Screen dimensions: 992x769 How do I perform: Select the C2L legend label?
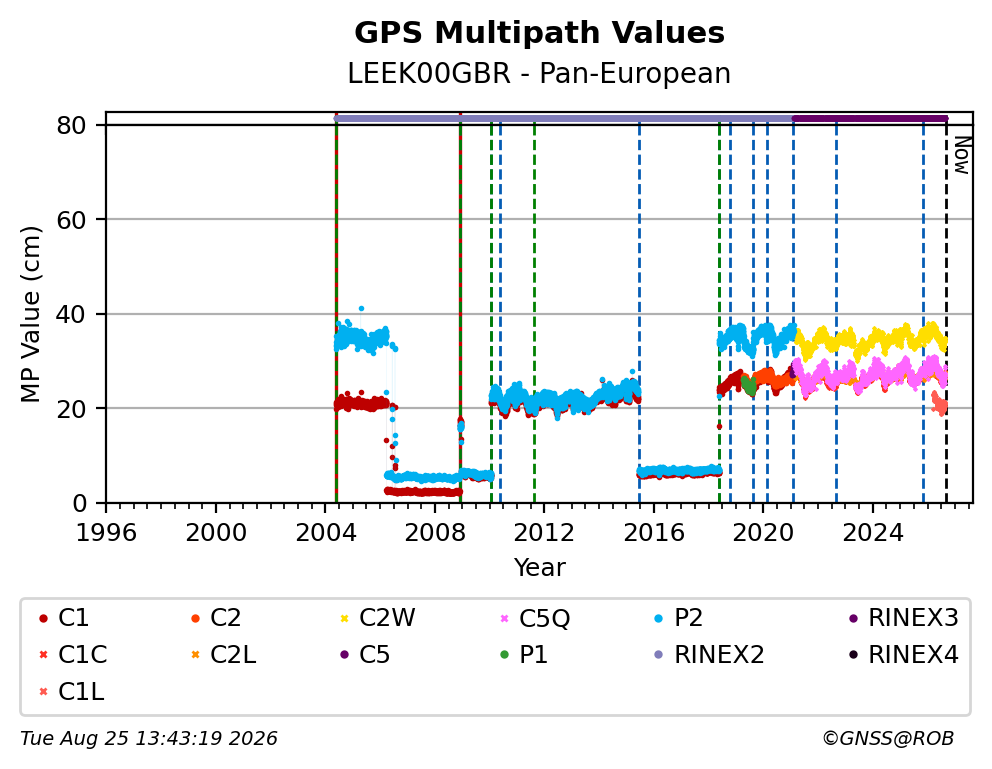point(233,655)
